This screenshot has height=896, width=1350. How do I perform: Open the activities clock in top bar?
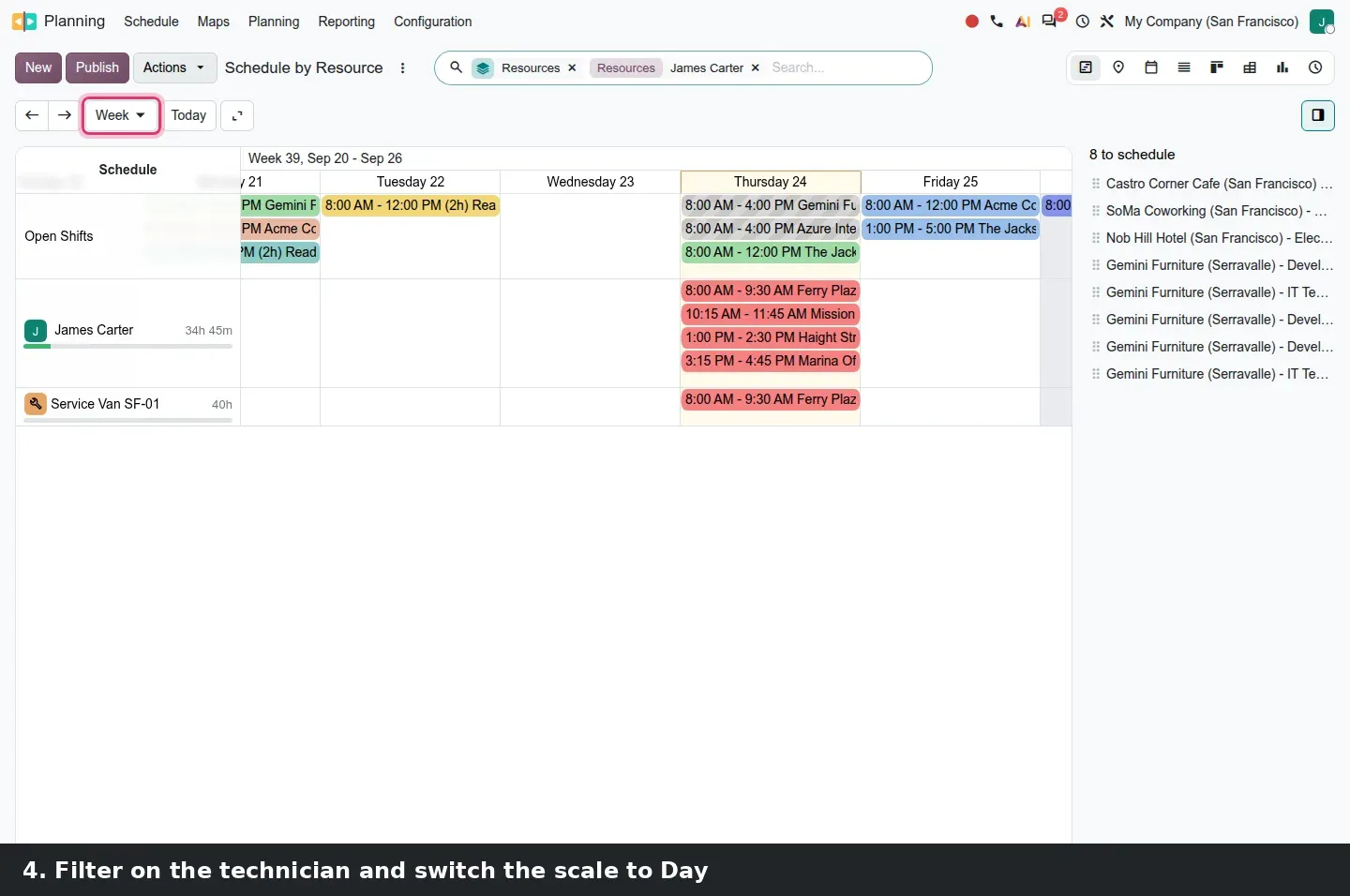pyautogui.click(x=1083, y=22)
